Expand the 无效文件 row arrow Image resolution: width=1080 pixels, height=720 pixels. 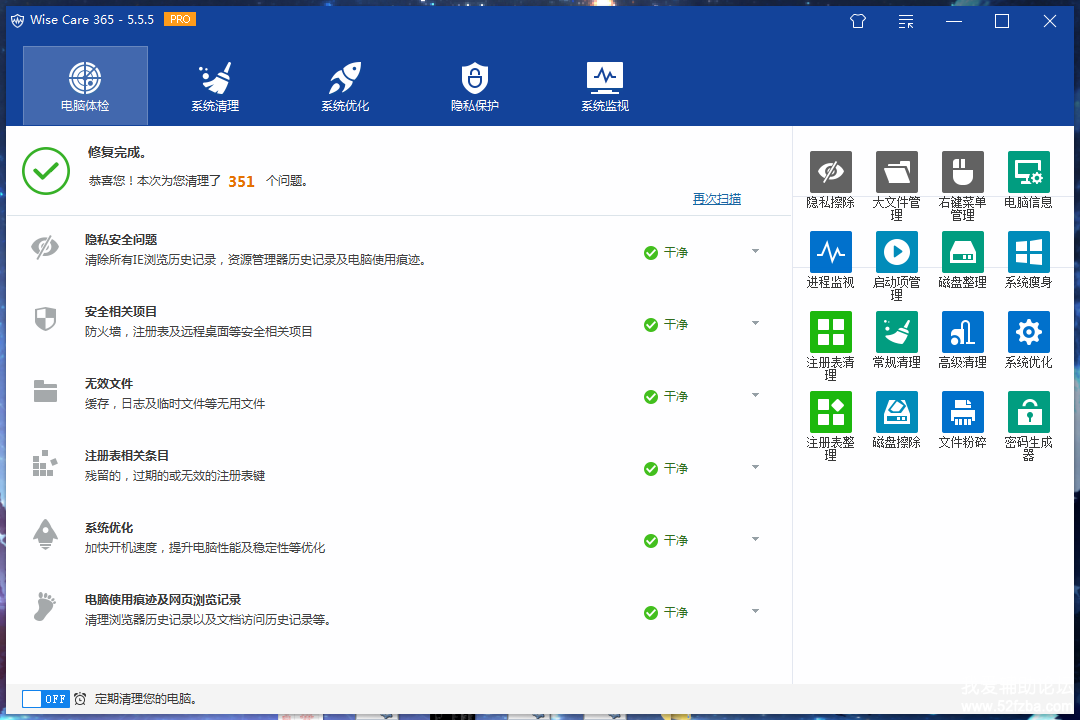[x=756, y=395]
